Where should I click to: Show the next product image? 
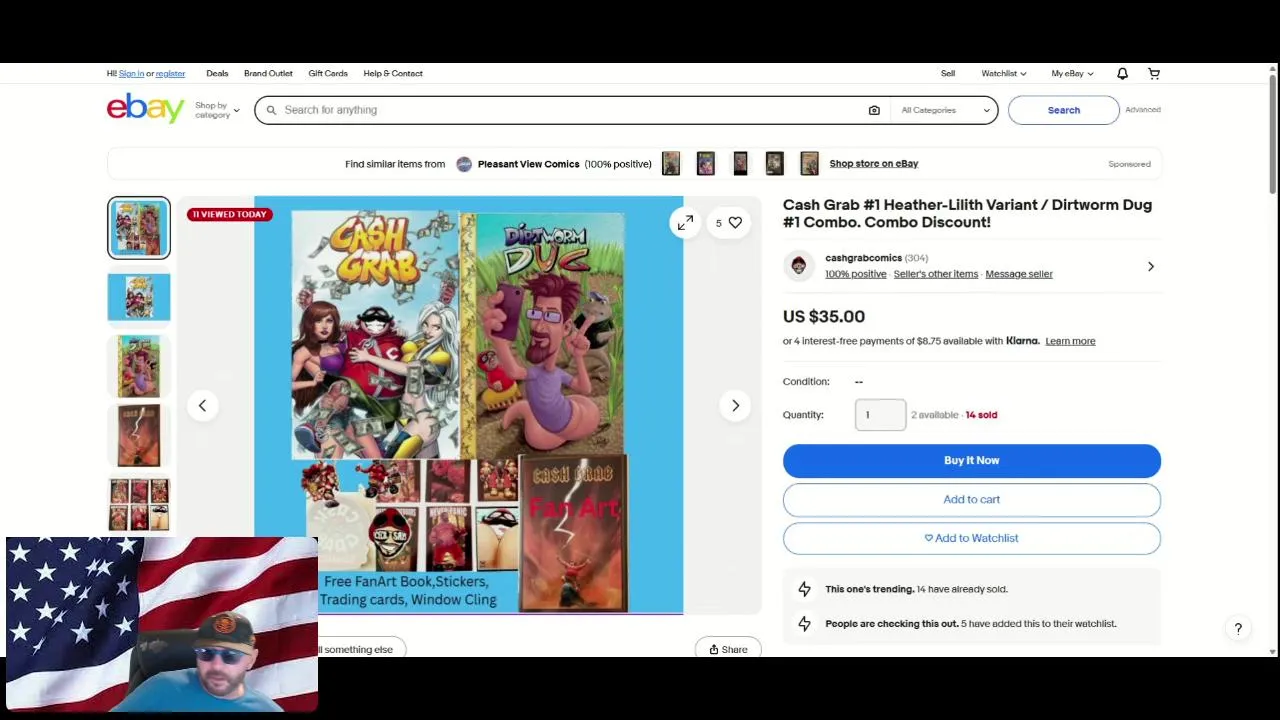point(735,405)
